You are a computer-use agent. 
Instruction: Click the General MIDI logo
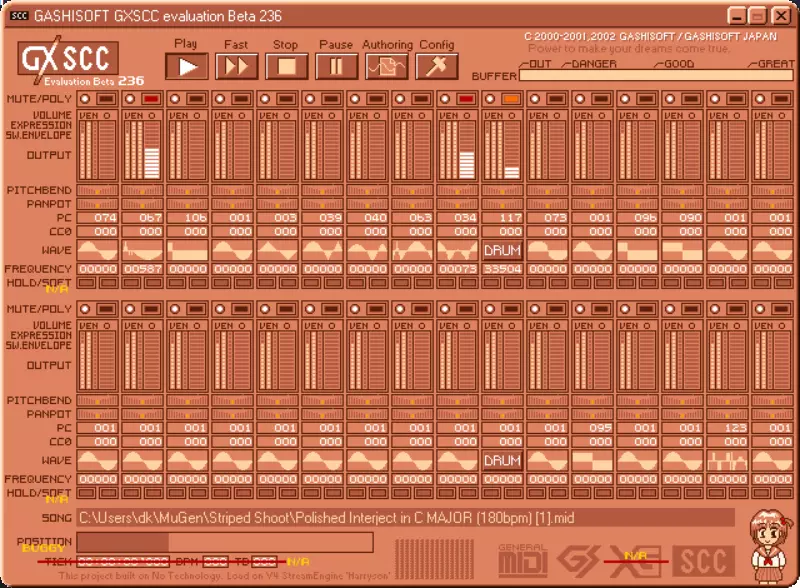tap(522, 559)
